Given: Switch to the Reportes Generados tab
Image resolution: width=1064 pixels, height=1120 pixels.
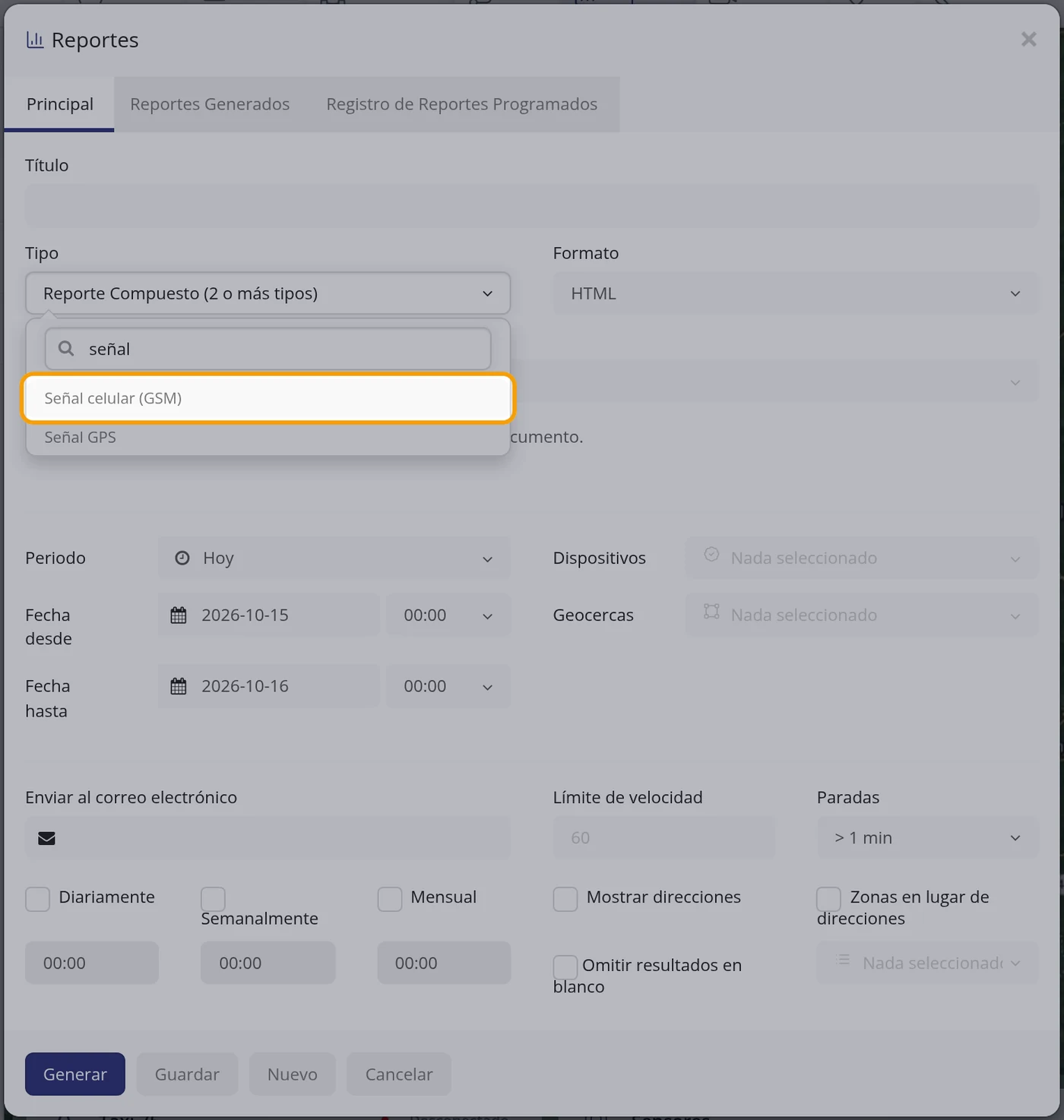Looking at the screenshot, I should click(210, 104).
